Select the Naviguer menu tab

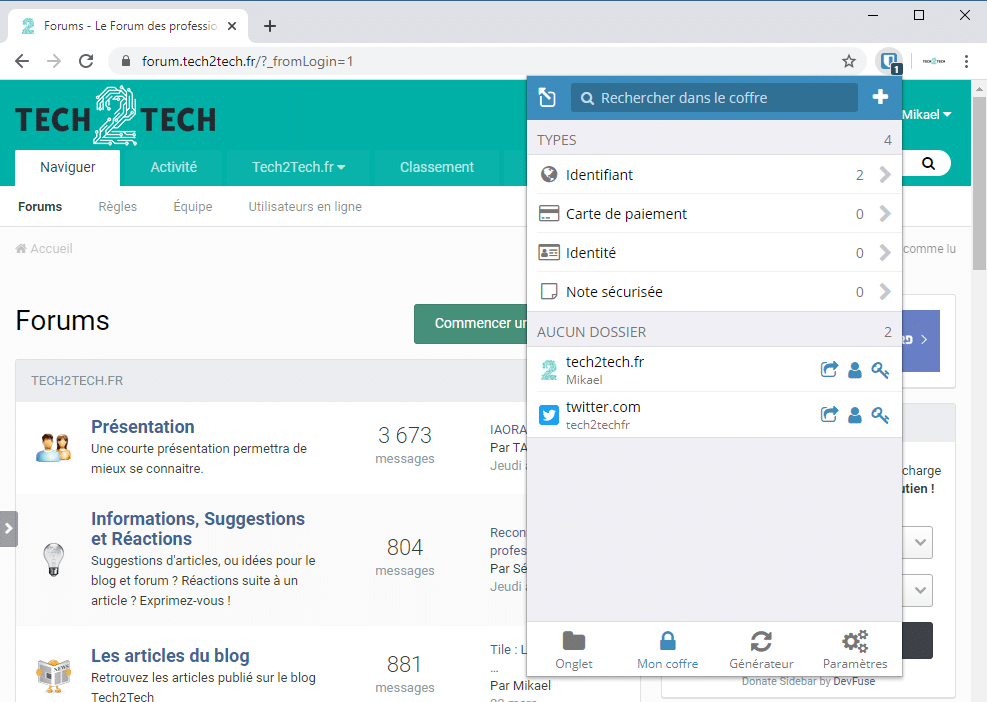click(x=67, y=167)
